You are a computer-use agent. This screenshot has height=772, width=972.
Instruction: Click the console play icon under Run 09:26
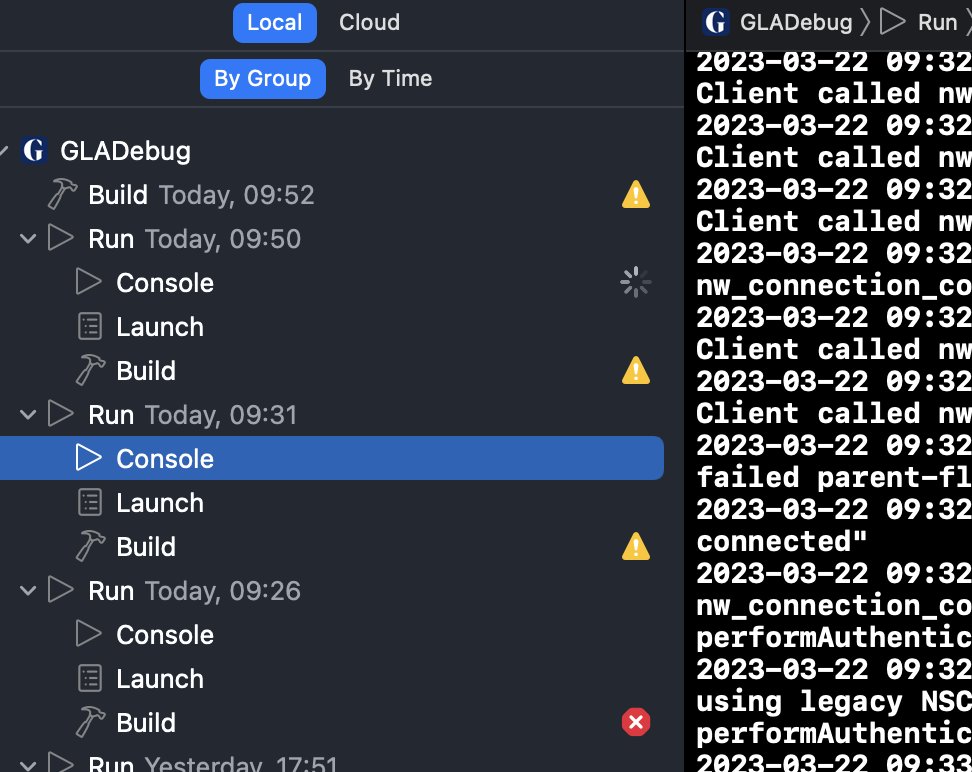point(89,634)
